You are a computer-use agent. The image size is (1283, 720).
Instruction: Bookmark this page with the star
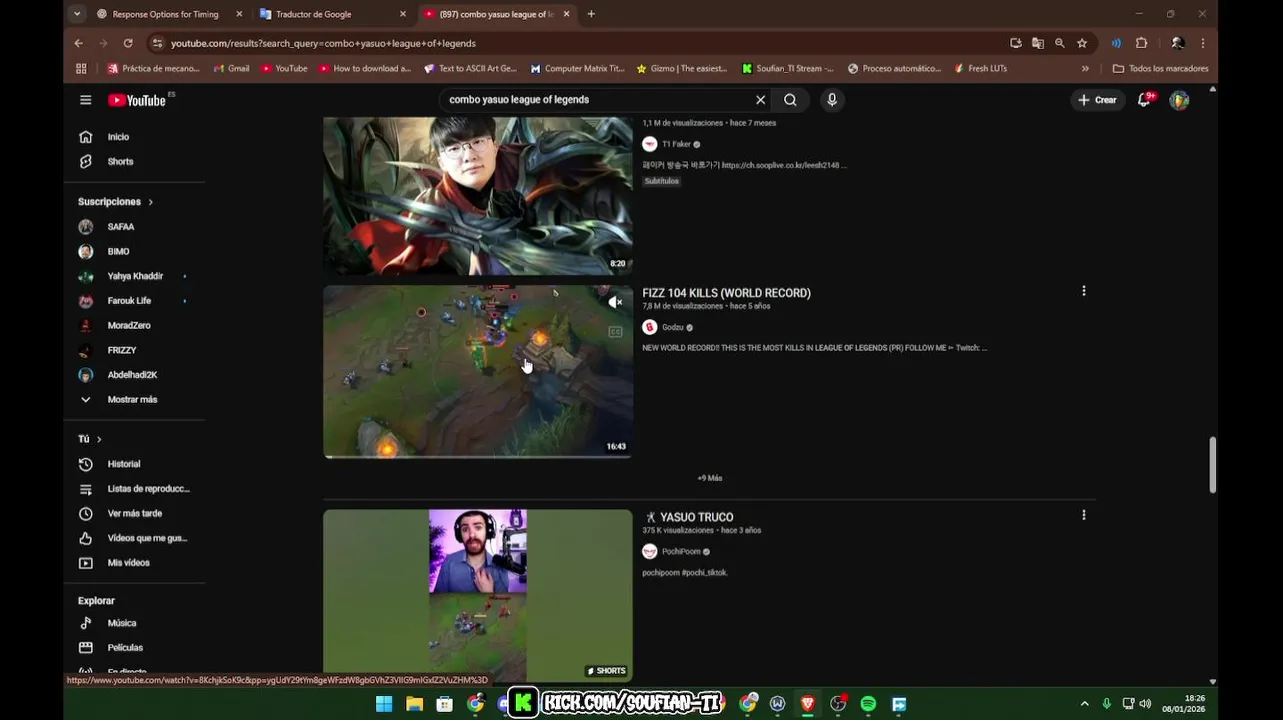[1082, 43]
